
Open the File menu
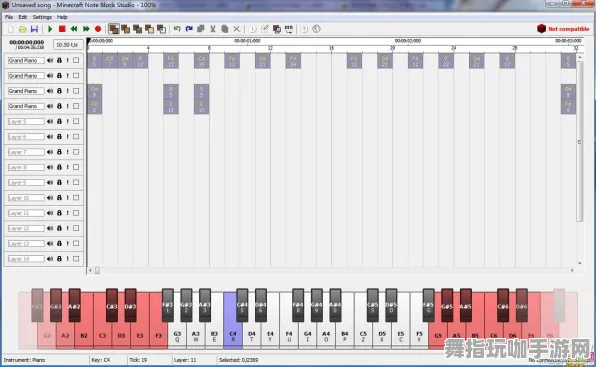click(x=9, y=17)
